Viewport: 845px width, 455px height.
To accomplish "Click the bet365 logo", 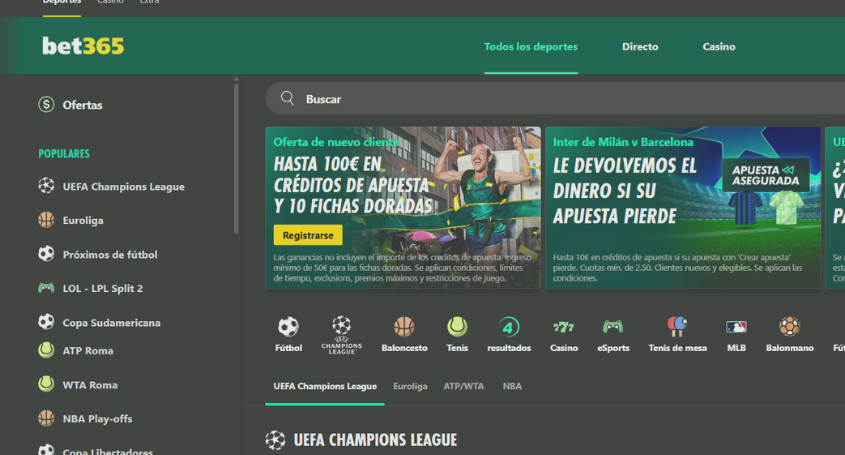I will click(83, 46).
